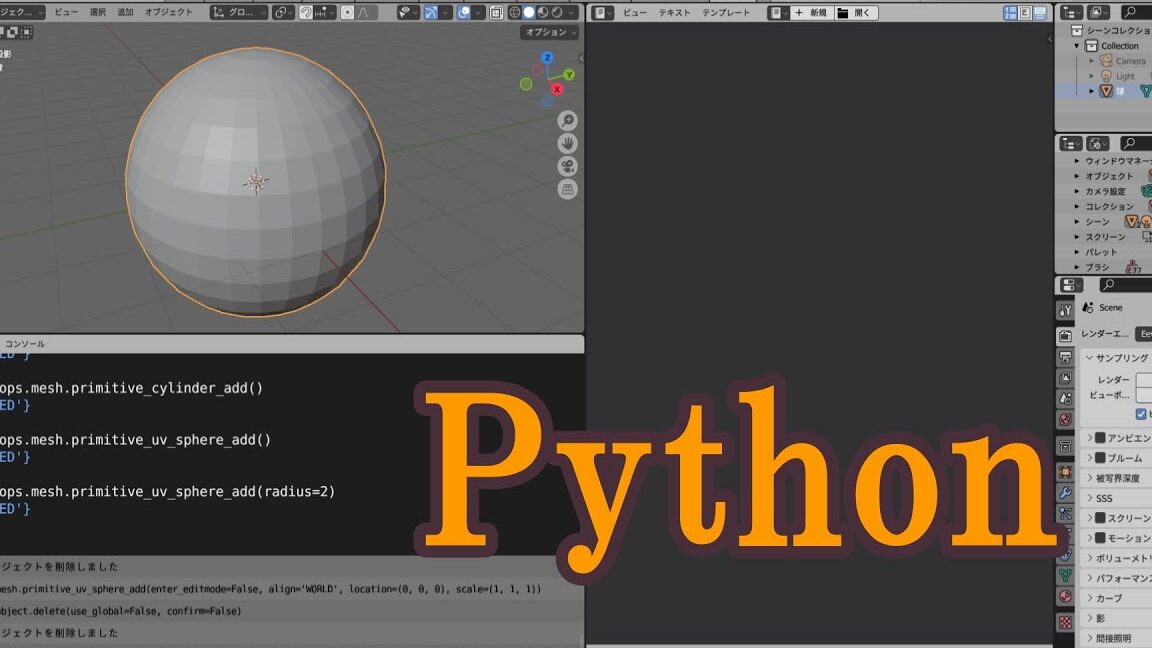1152x648 pixels.
Task: Click the pan hand icon in the viewport gizmo
Action: point(567,143)
